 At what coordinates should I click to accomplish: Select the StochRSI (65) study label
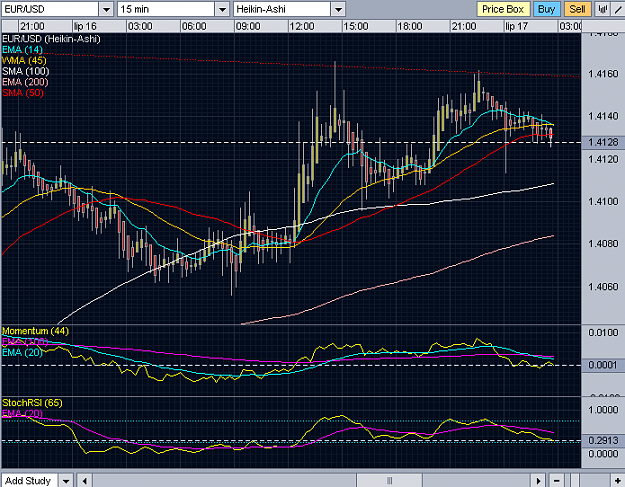coord(32,403)
